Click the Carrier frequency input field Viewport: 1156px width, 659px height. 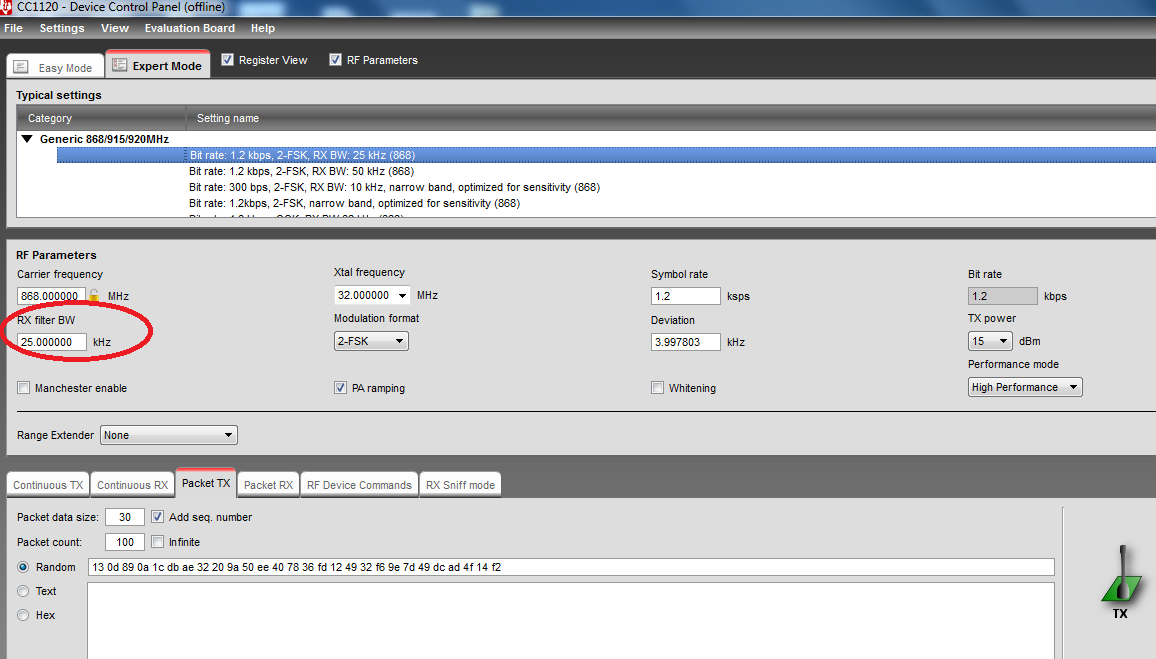point(52,296)
